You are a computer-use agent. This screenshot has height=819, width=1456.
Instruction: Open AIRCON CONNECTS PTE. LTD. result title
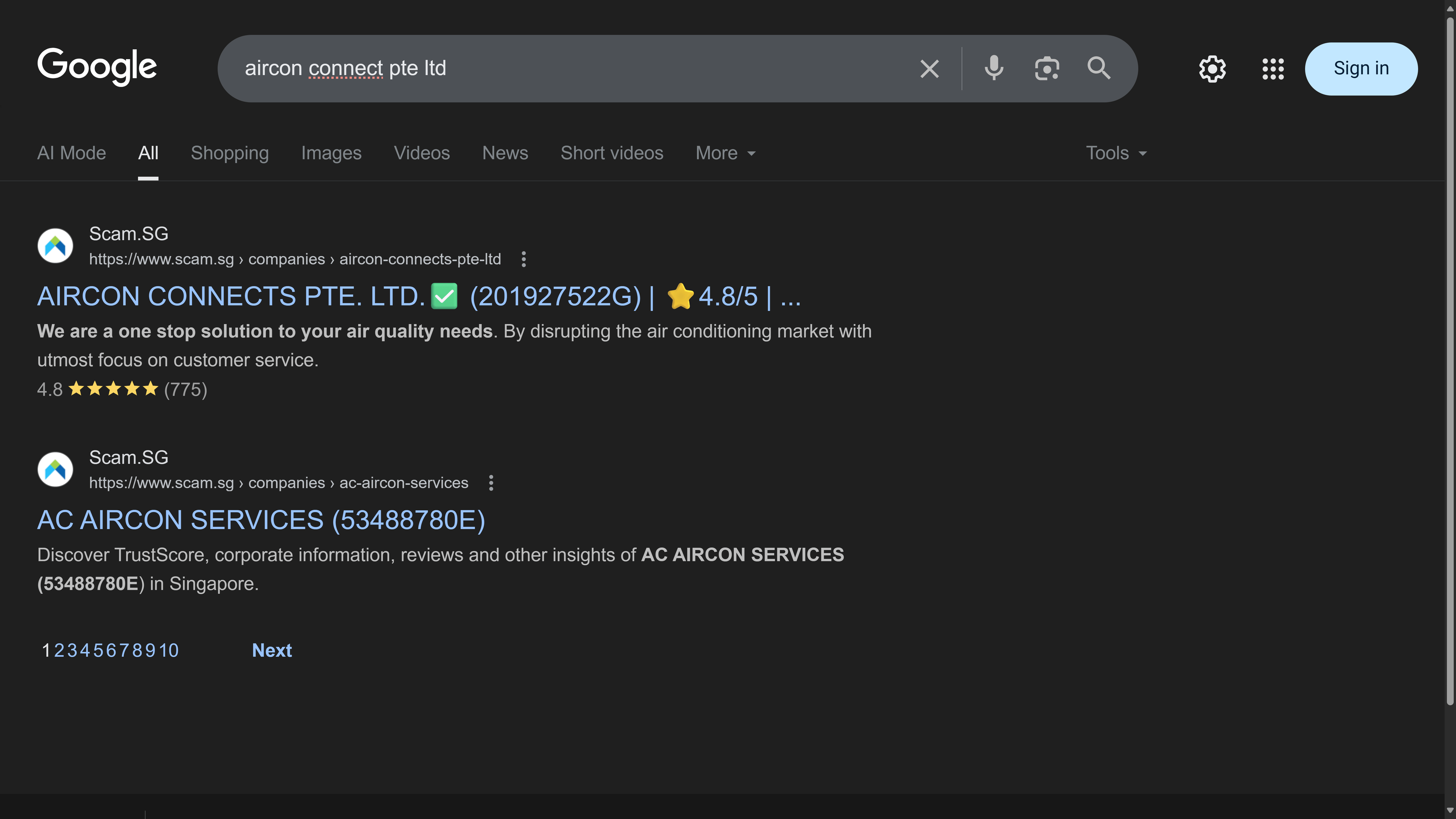click(x=419, y=296)
